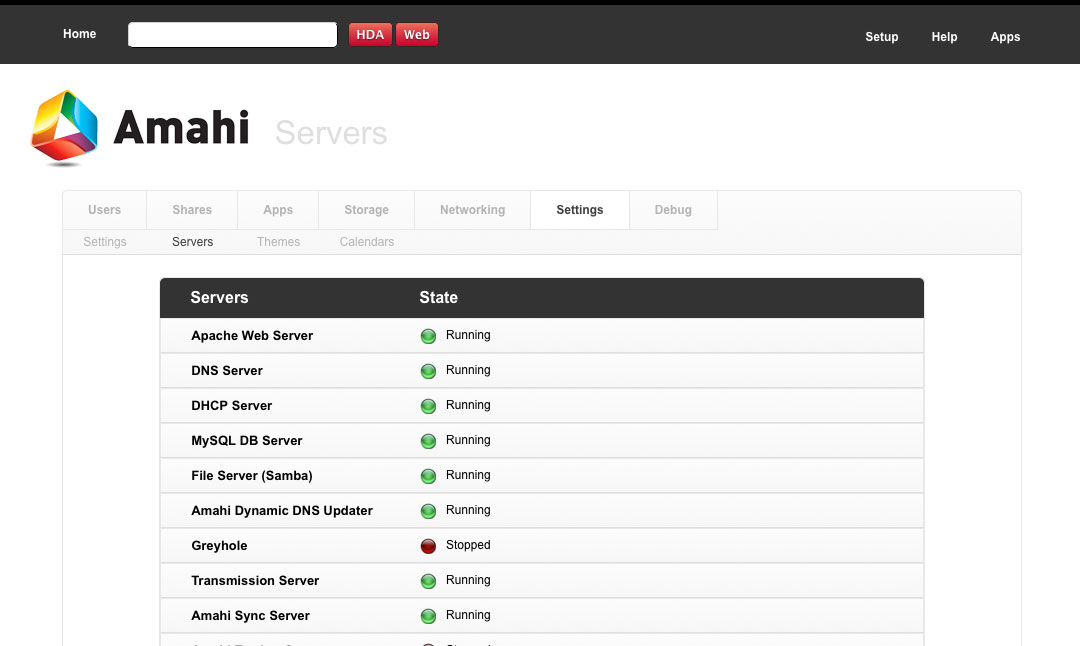Click the green status icon for MySQL DB Server
This screenshot has height=646, width=1080.
coord(428,441)
